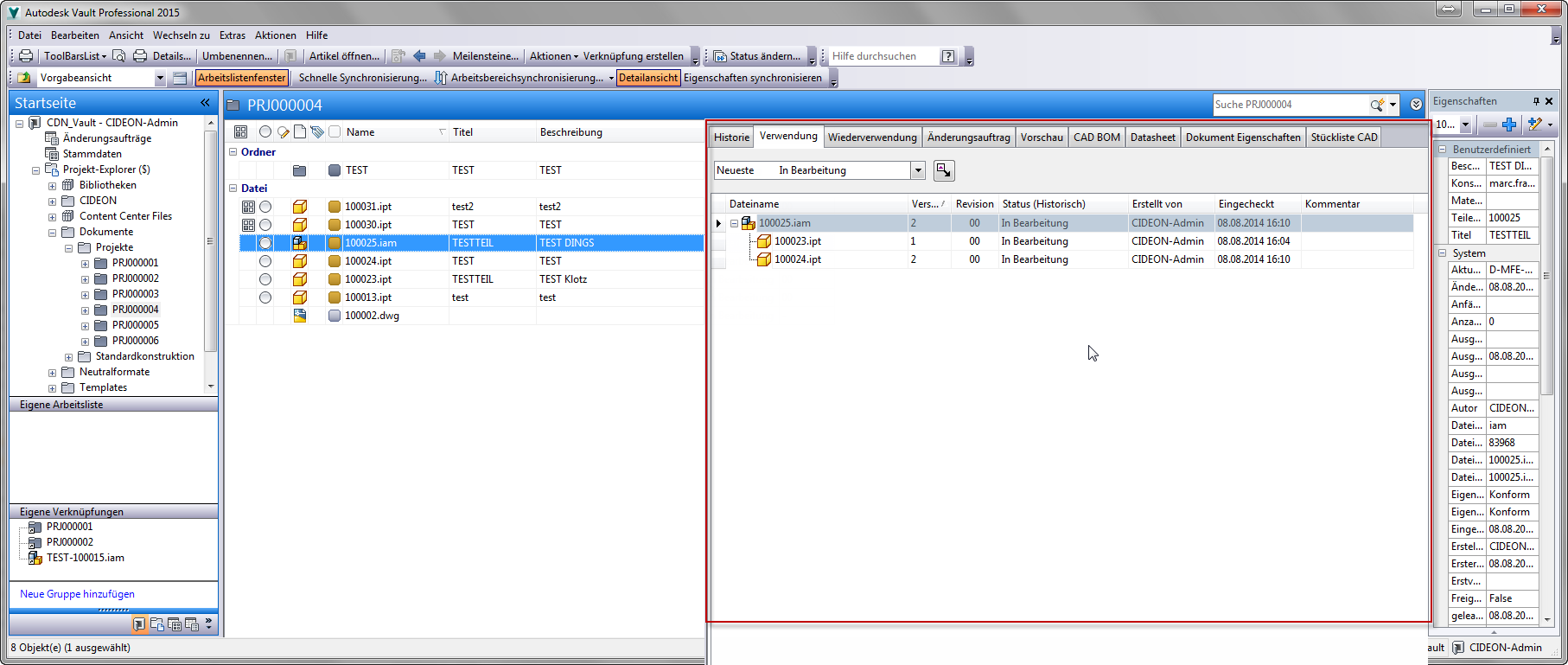The image size is (1568, 665).
Task: Click the Status ändern toolbar icon
Action: 720,56
